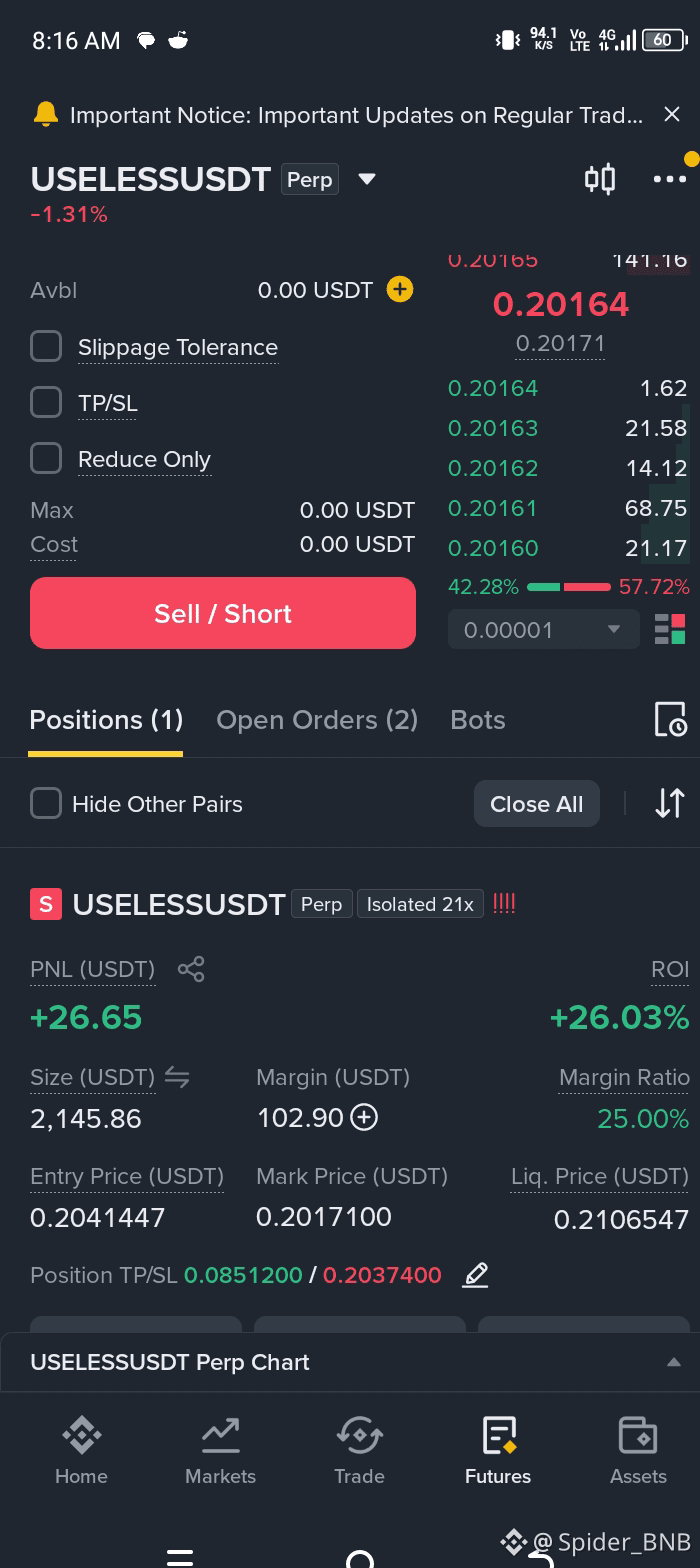Go to the Markets tab
Screen dimensions: 700x1568
click(x=220, y=1450)
